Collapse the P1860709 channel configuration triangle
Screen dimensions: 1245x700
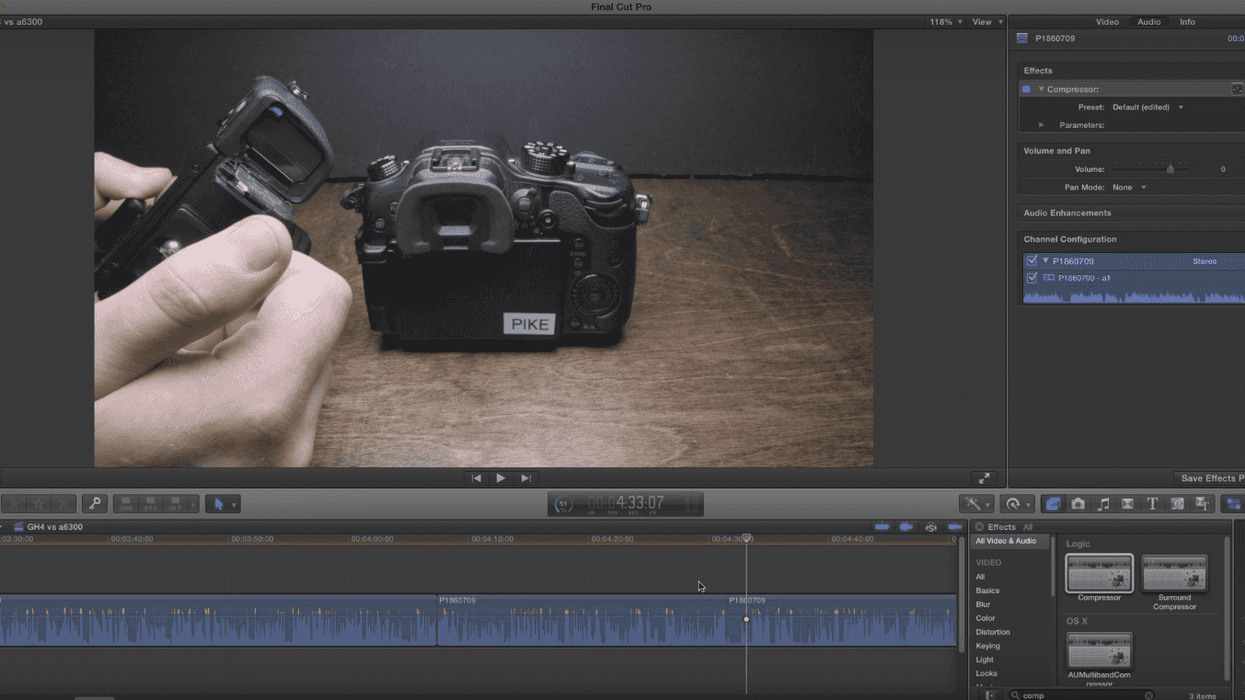coord(1046,261)
